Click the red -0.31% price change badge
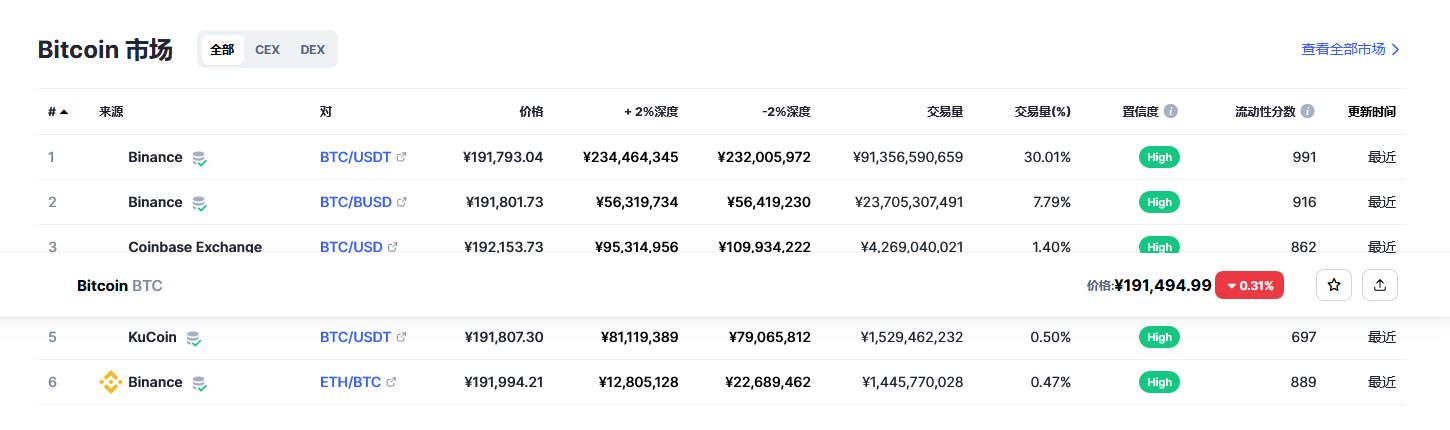This screenshot has height=430, width=1450. (x=1249, y=285)
